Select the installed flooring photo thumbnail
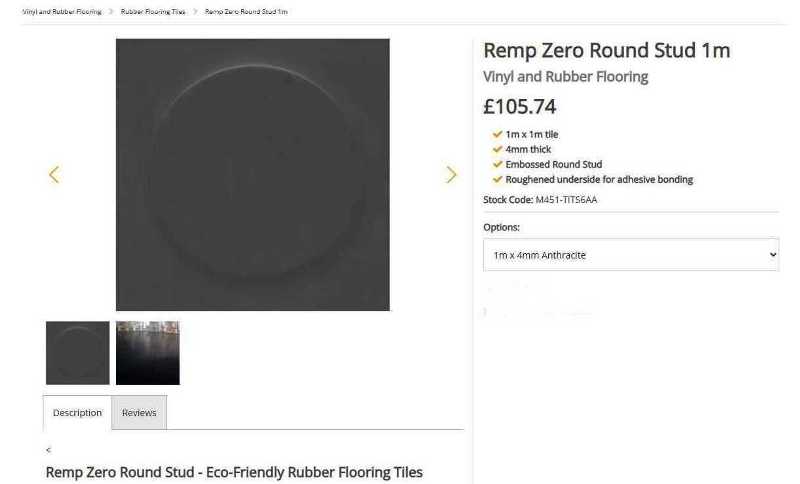 (x=147, y=353)
